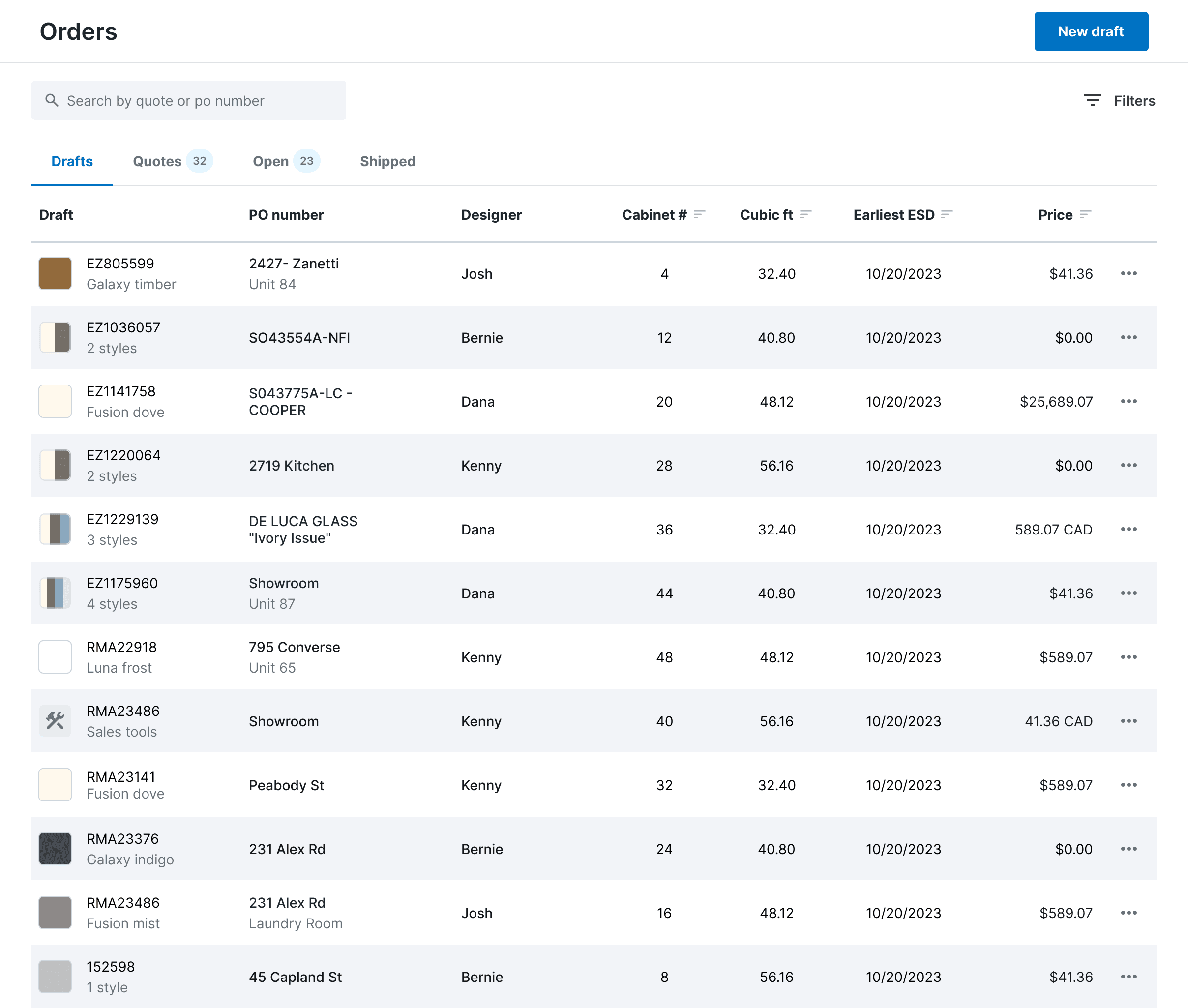Focus the quote or PO search field
Screen dimensions: 1188x1008
(x=188, y=101)
